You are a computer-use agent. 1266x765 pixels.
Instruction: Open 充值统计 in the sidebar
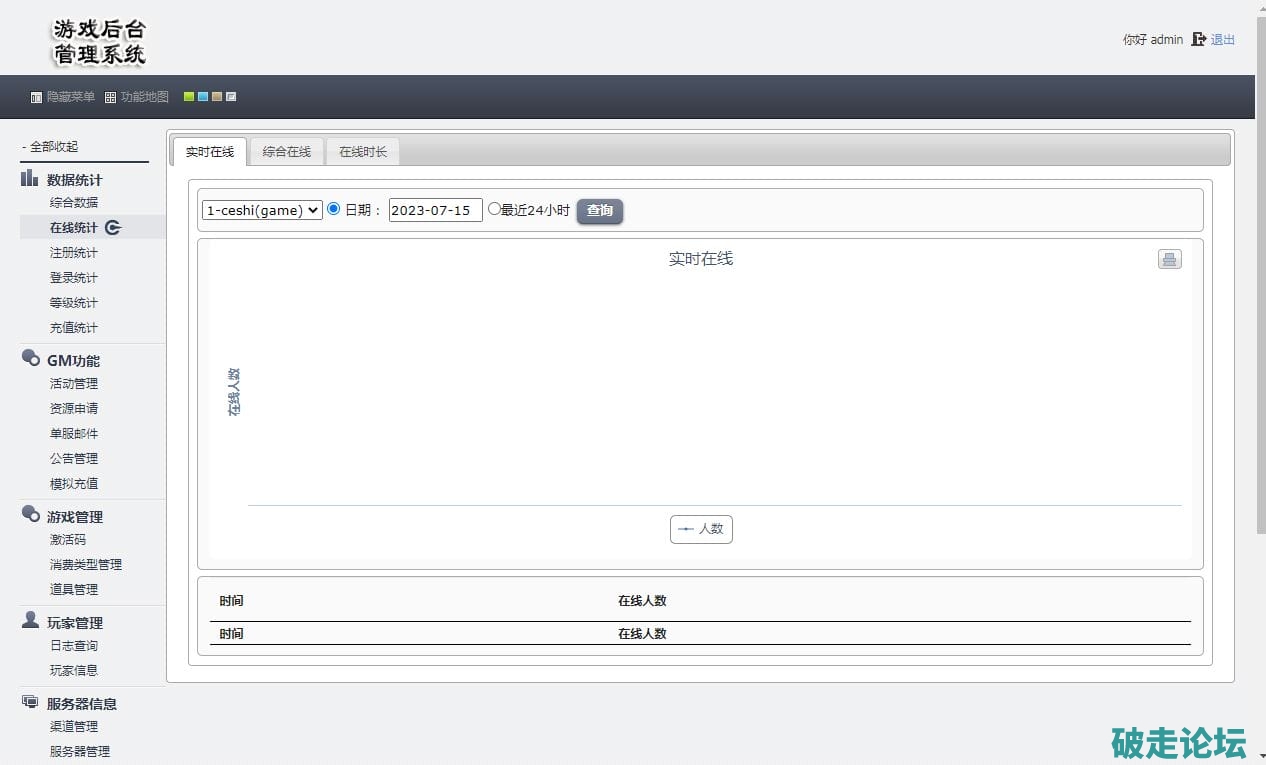click(x=74, y=328)
